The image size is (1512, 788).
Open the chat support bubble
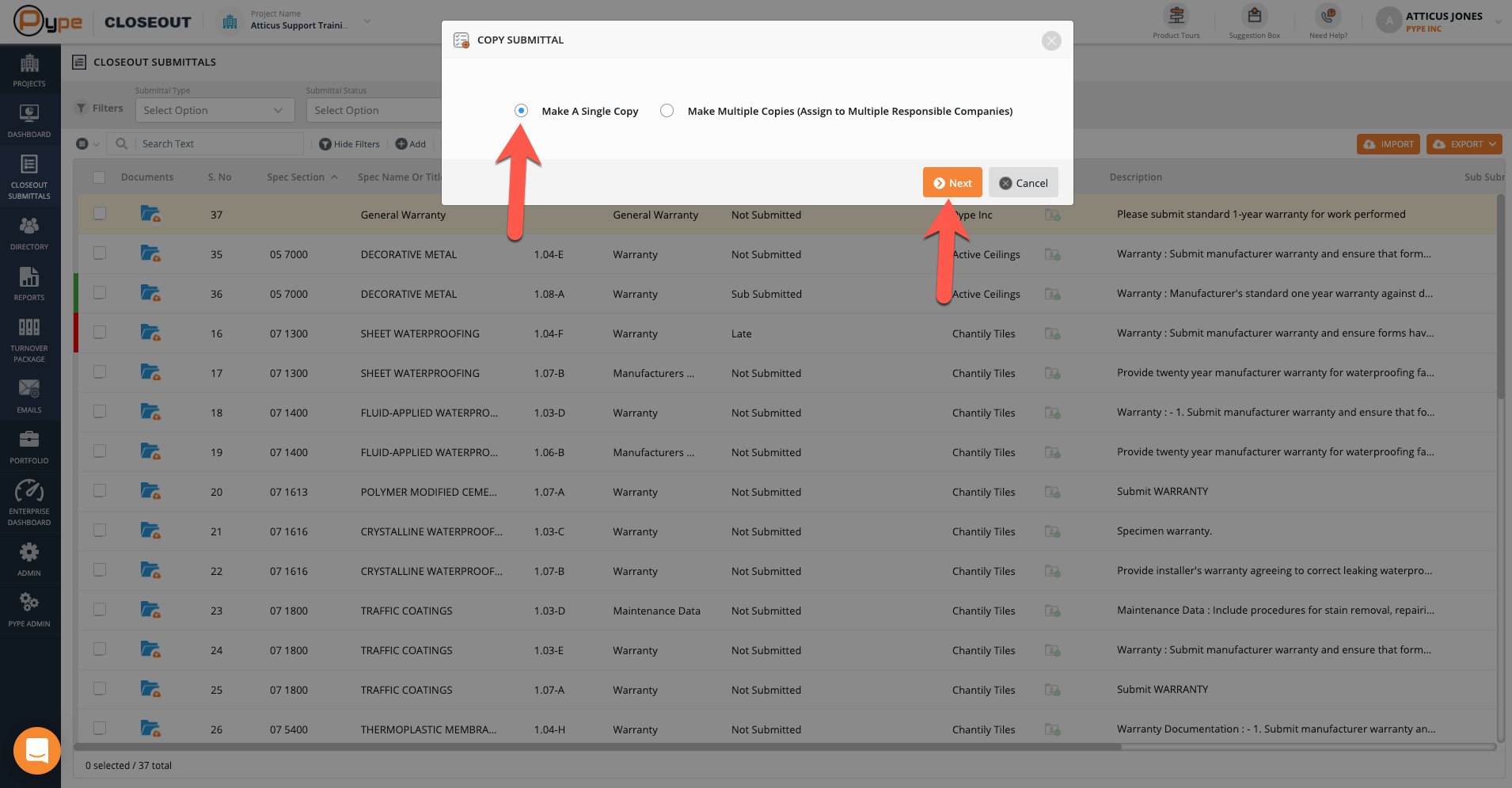37,750
